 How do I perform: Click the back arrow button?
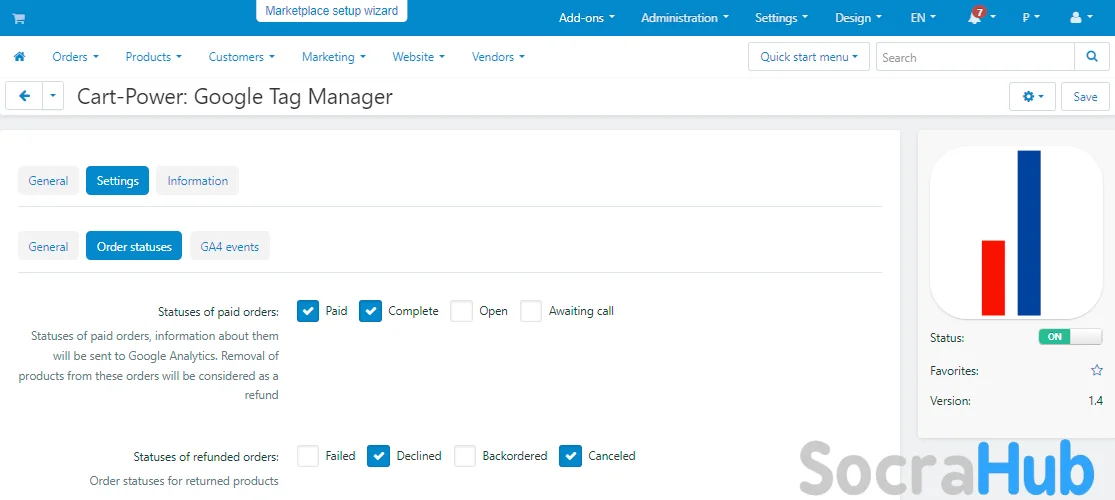(24, 96)
